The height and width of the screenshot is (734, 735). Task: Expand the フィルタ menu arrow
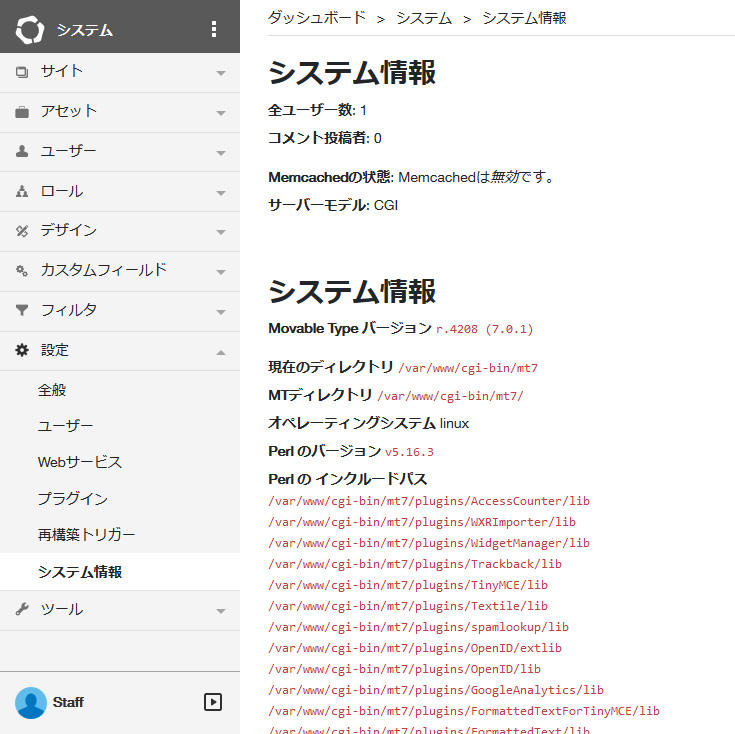(x=221, y=312)
